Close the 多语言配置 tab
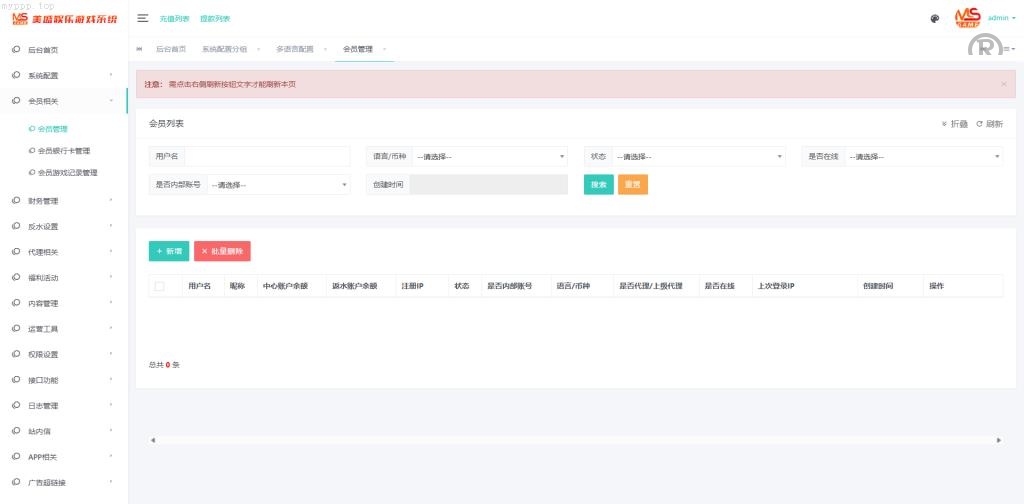The image size is (1024, 504). 322,49
